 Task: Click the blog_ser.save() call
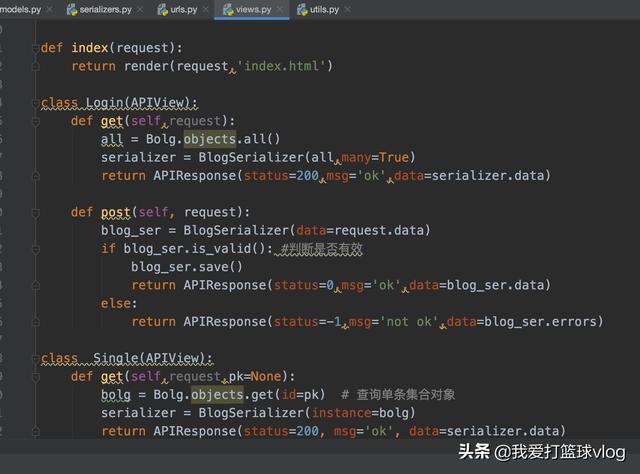[x=187, y=267]
